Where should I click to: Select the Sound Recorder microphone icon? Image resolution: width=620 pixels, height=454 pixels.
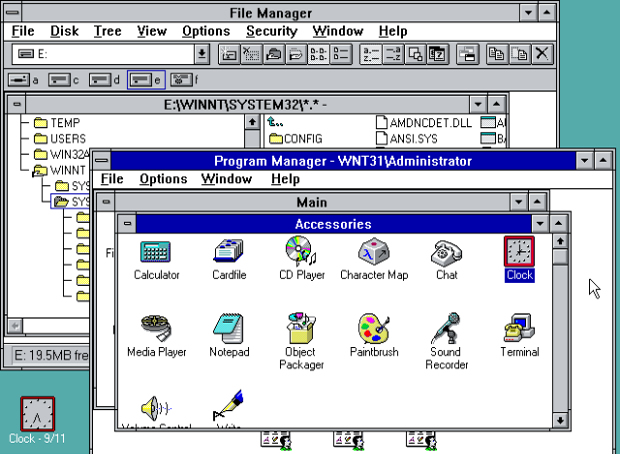[446, 328]
